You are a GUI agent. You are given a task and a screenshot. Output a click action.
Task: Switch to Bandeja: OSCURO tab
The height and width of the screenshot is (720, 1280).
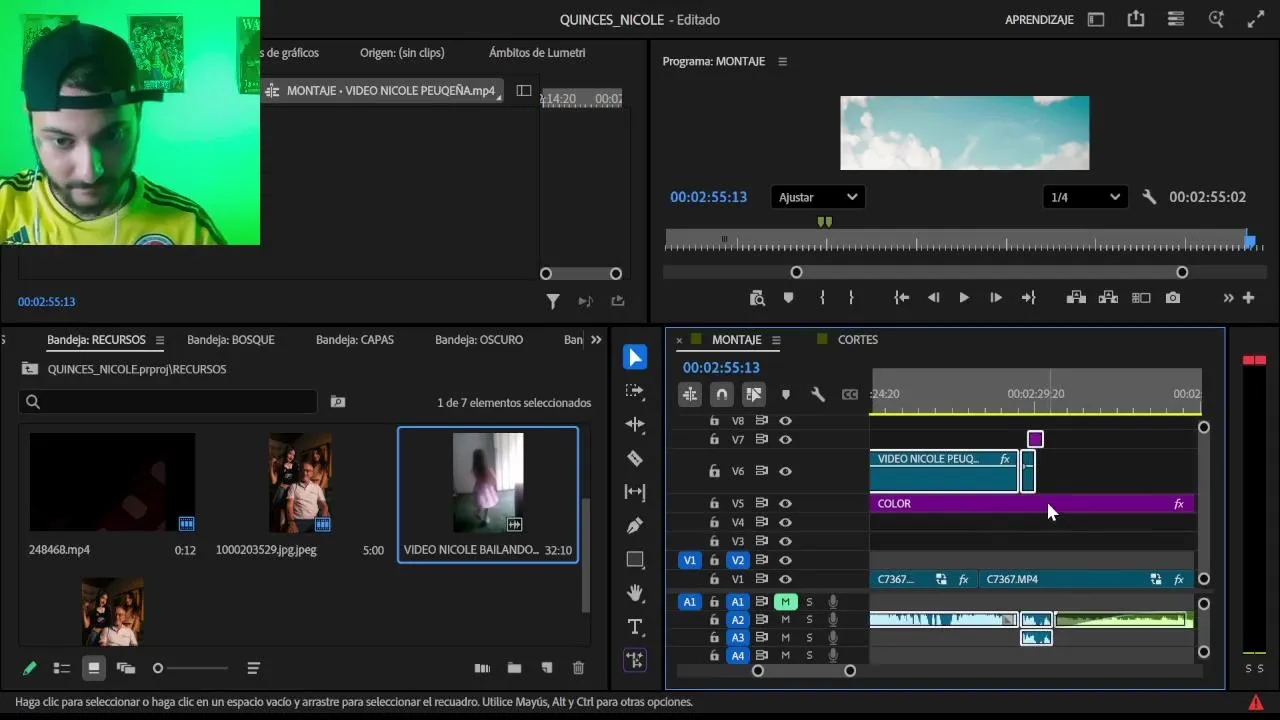click(x=479, y=340)
